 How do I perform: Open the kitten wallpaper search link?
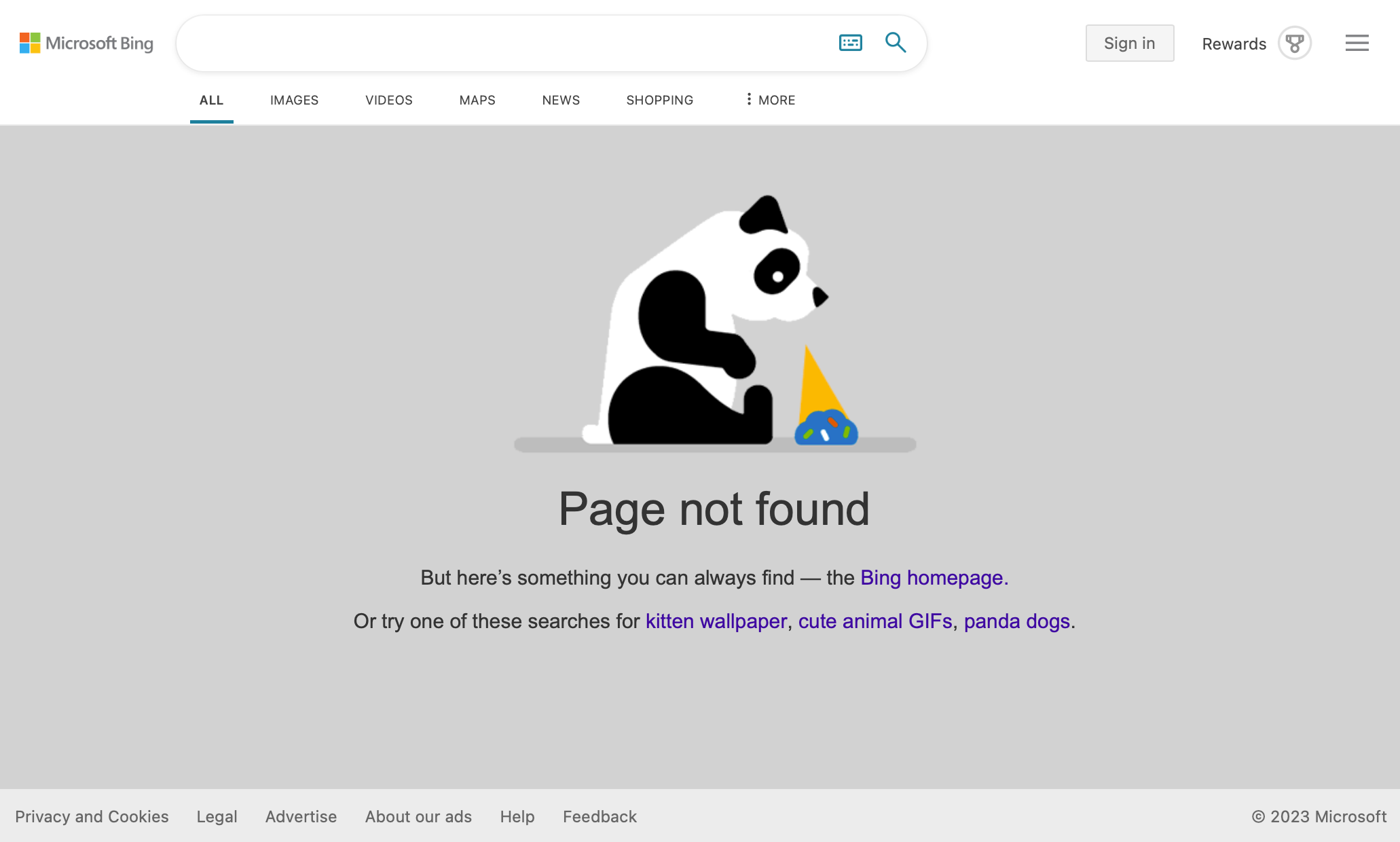point(716,621)
